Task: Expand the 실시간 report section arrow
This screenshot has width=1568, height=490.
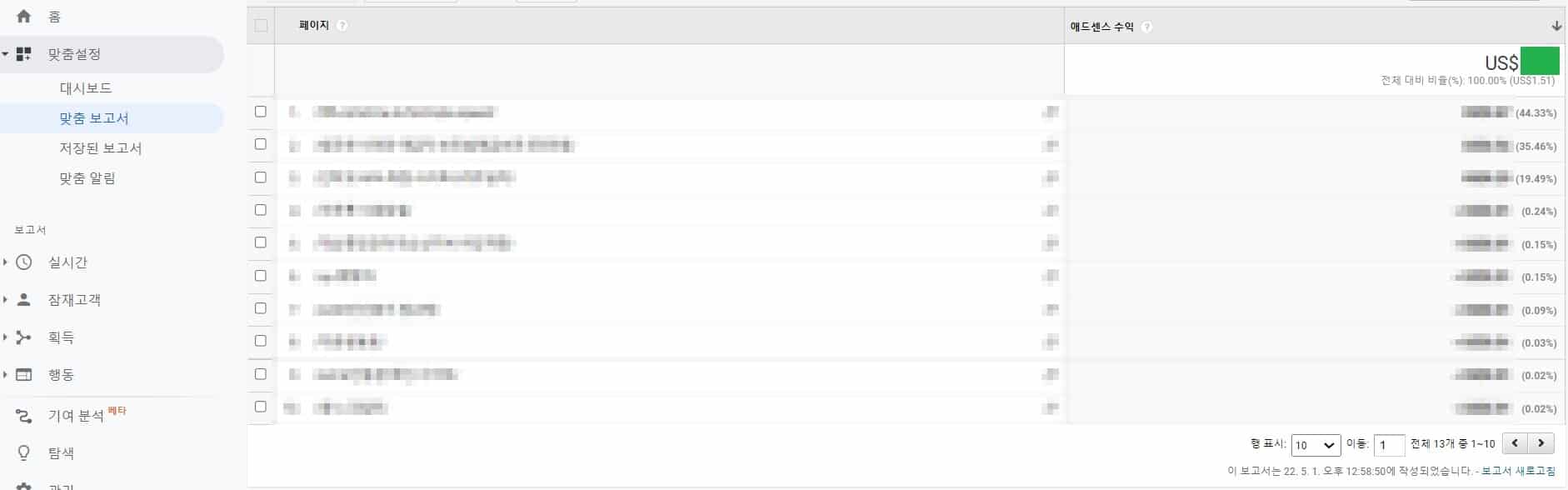Action: 5,262
